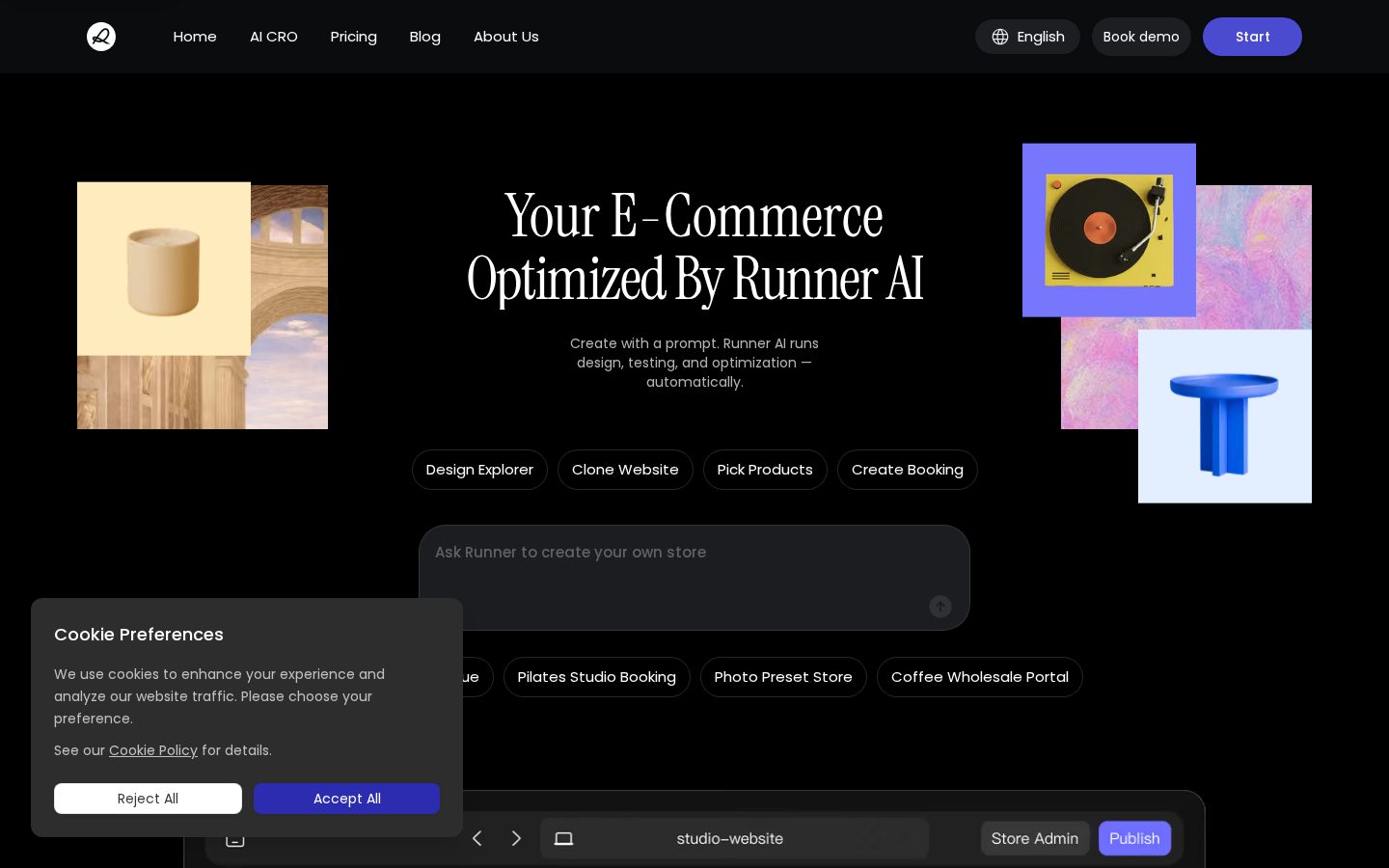Open the Cookie Policy link
Image resolution: width=1389 pixels, height=868 pixels.
pyautogui.click(x=153, y=750)
